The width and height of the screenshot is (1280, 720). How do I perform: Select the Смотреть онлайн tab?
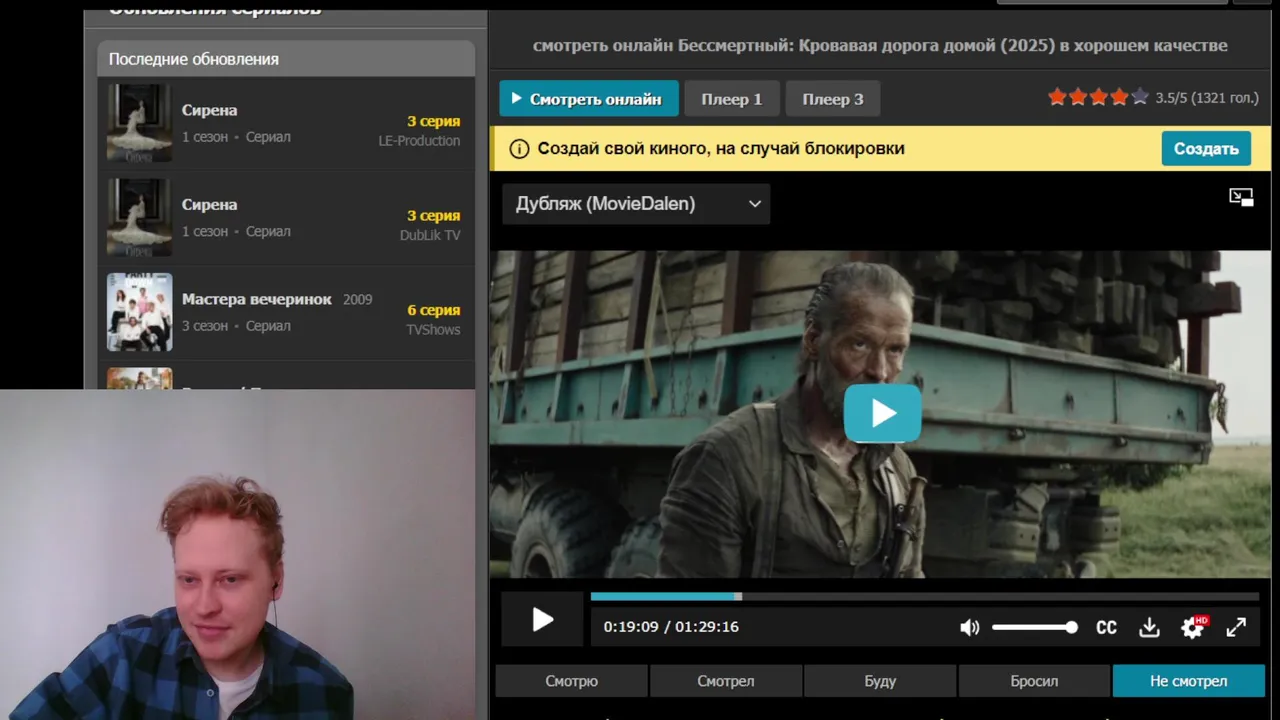[x=589, y=99]
